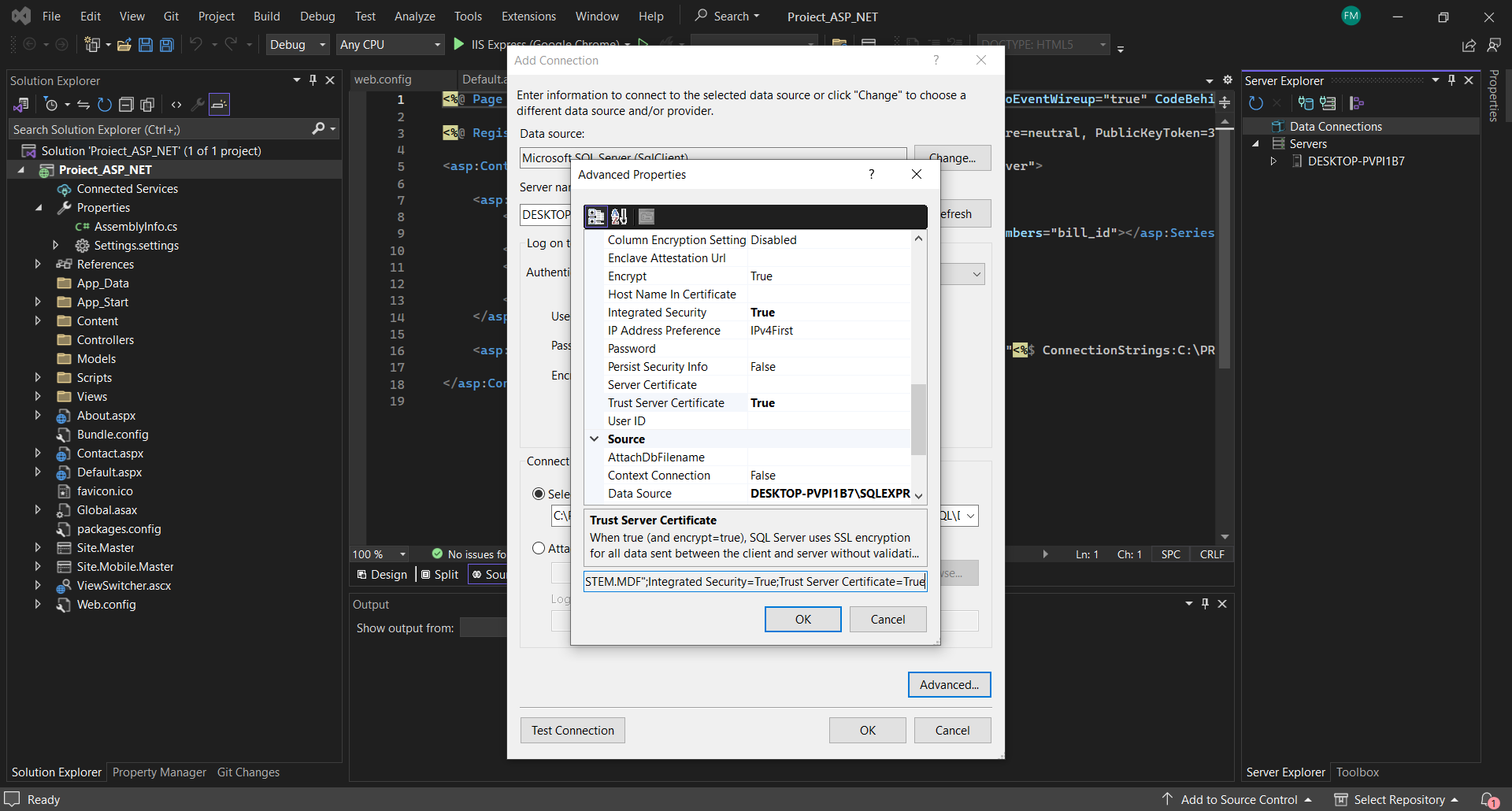The width and height of the screenshot is (1512, 811).
Task: Click the Live Share icon
Action: pyautogui.click(x=1469, y=46)
